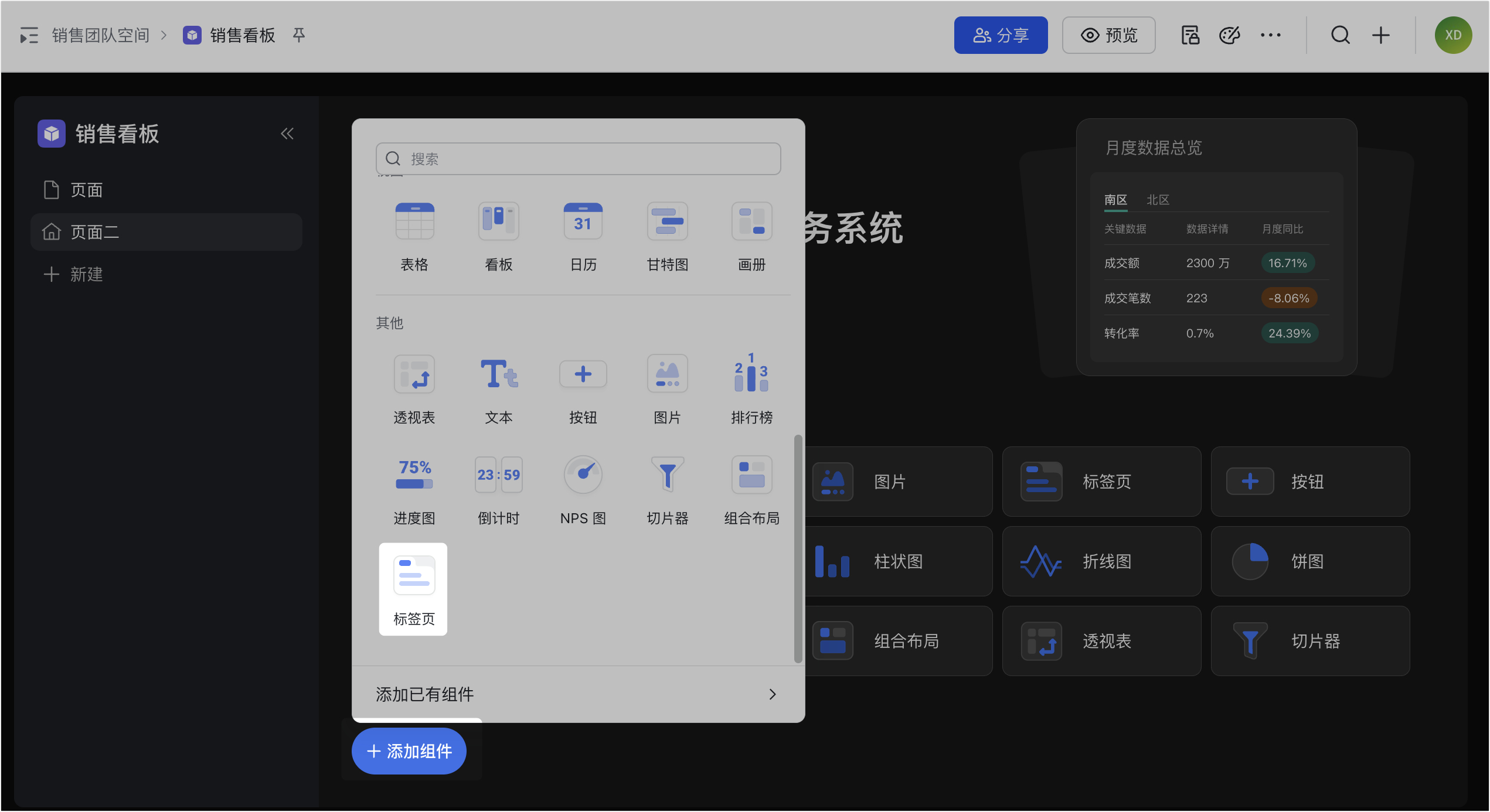
Task: Click the 月度数据总览 card title
Action: [1153, 148]
